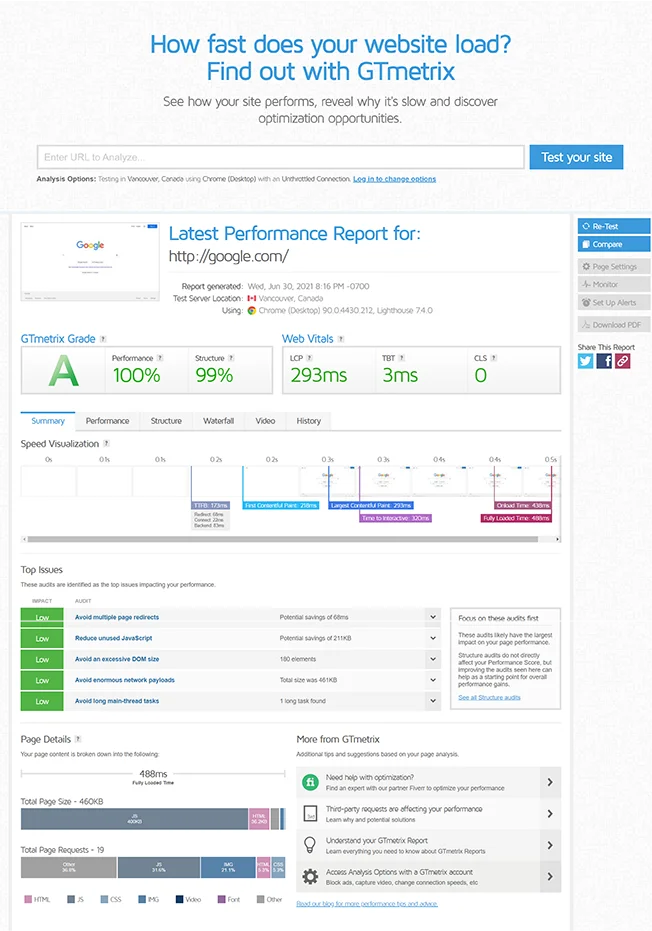Screen dimensions: 652x931
Task: Click First Contentful Paint timeline marker
Action: pyautogui.click(x=281, y=505)
